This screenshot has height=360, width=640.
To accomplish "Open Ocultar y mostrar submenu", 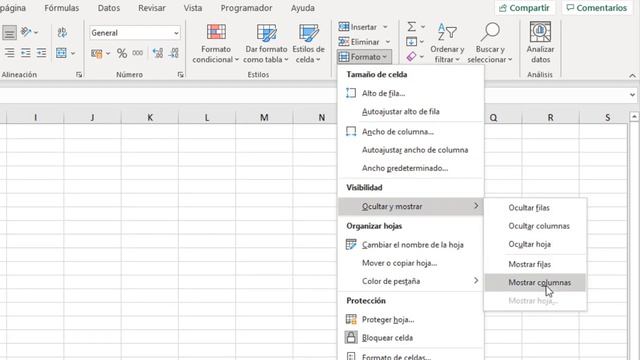I will pos(411,206).
